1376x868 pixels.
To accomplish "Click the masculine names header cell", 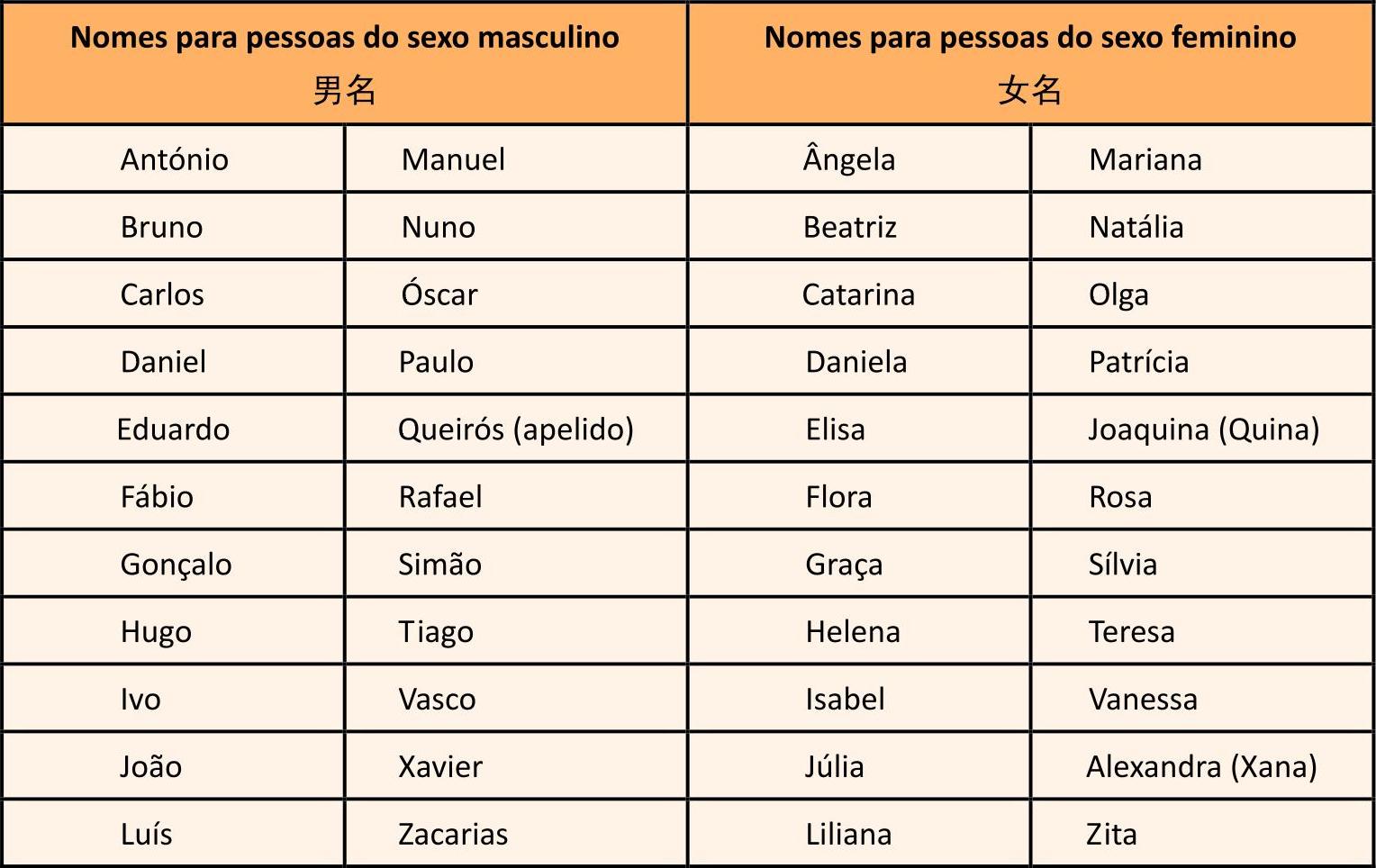I will coord(345,63).
